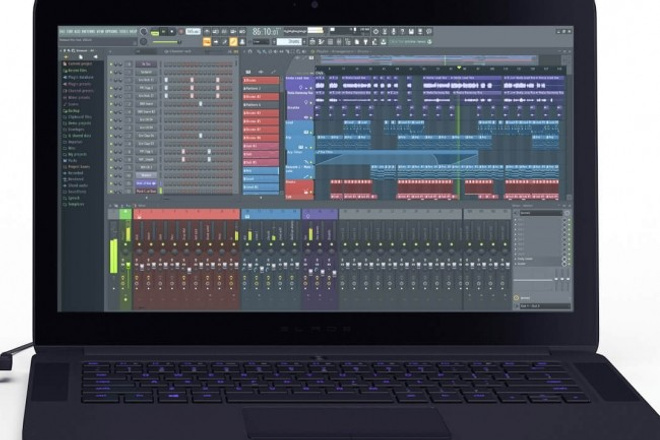This screenshot has height=440, width=660.
Task: Select Pattern 2 in the pattern picker
Action: click(261, 88)
